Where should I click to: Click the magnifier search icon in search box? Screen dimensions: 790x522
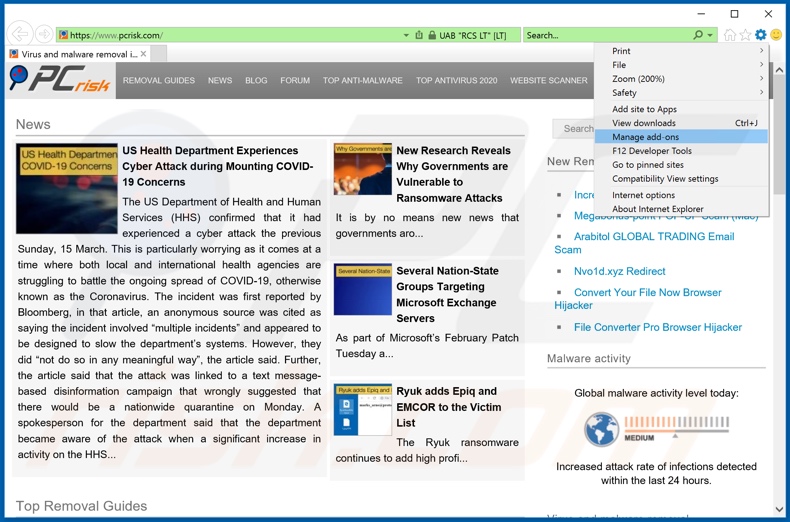698,35
